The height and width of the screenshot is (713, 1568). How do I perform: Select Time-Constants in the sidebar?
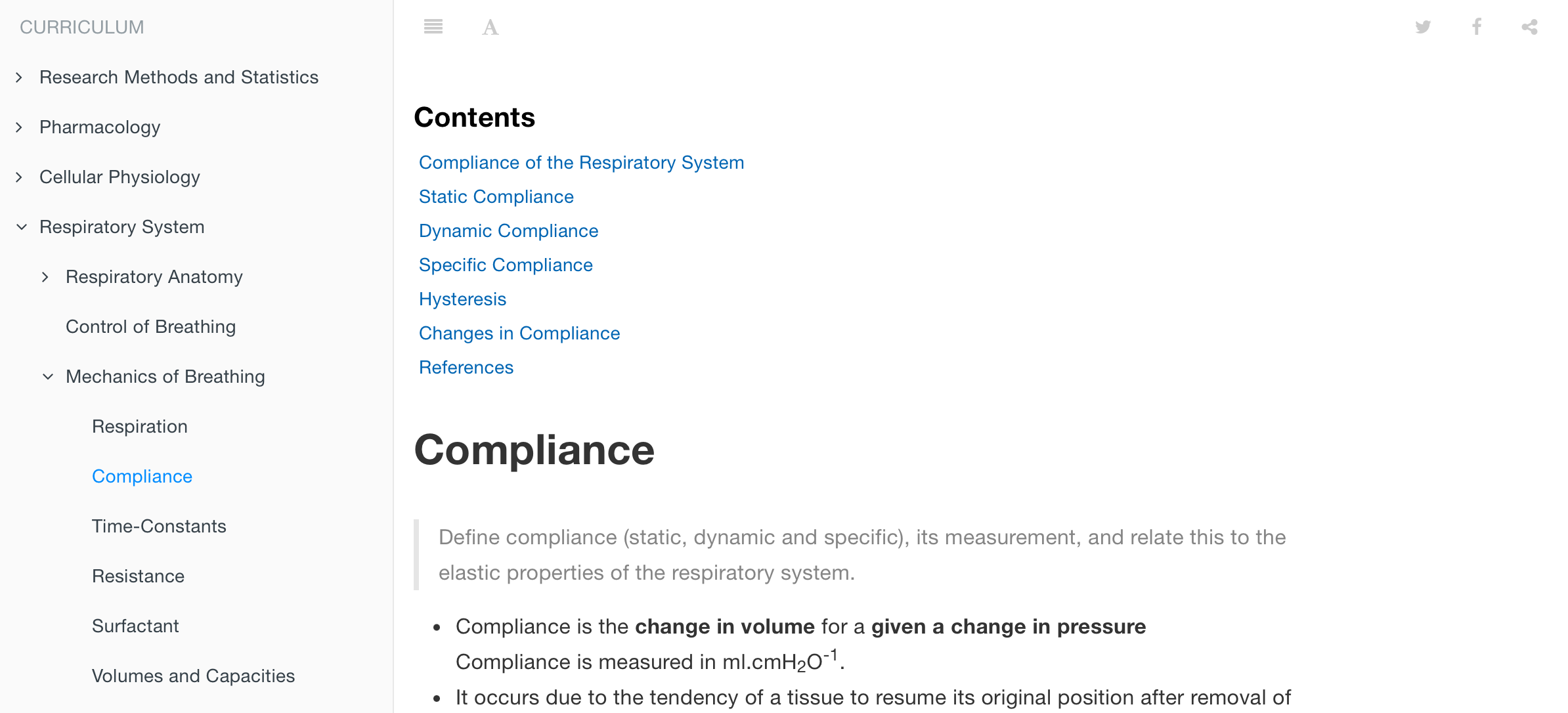tap(159, 526)
